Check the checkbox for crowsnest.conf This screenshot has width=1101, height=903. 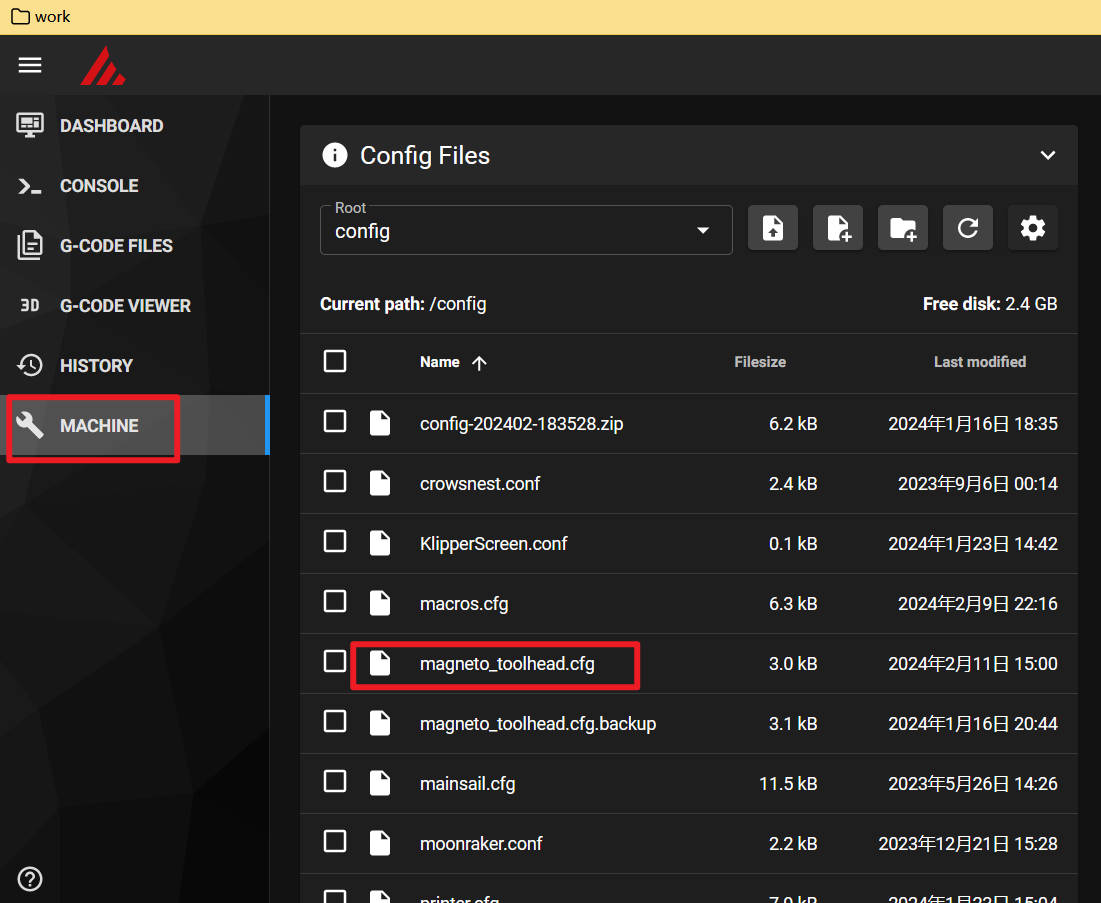point(335,481)
